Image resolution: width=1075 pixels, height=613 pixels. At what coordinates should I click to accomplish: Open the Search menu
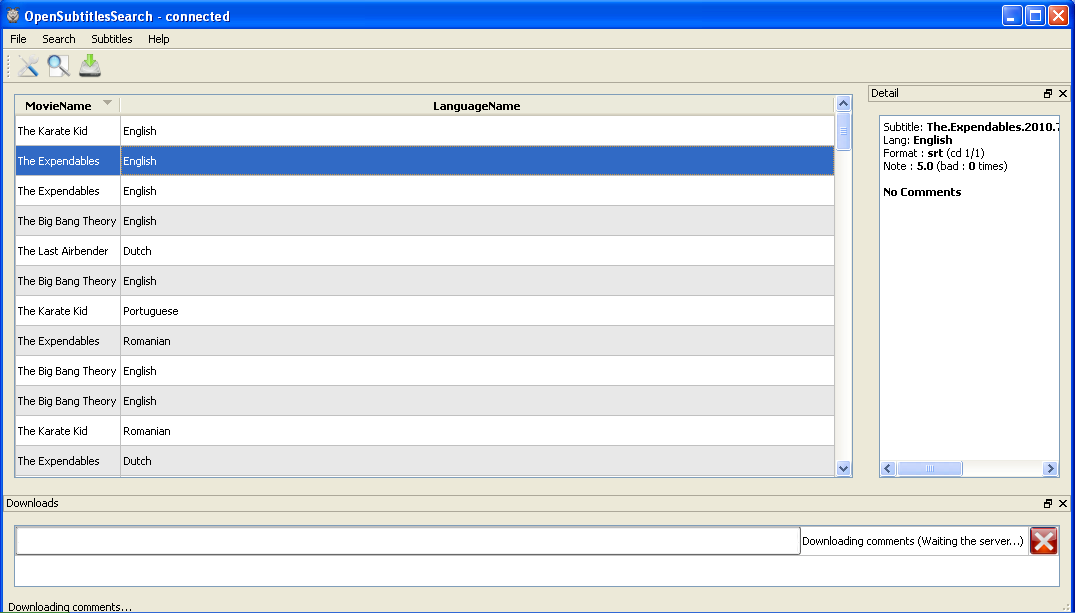(58, 39)
